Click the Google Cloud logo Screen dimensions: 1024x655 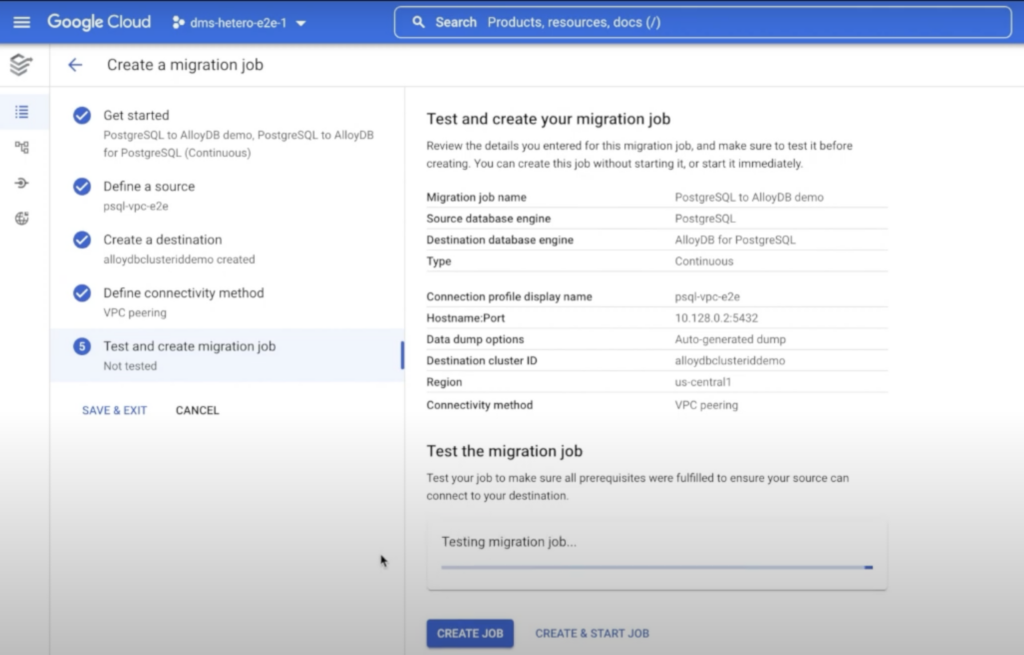coord(99,22)
